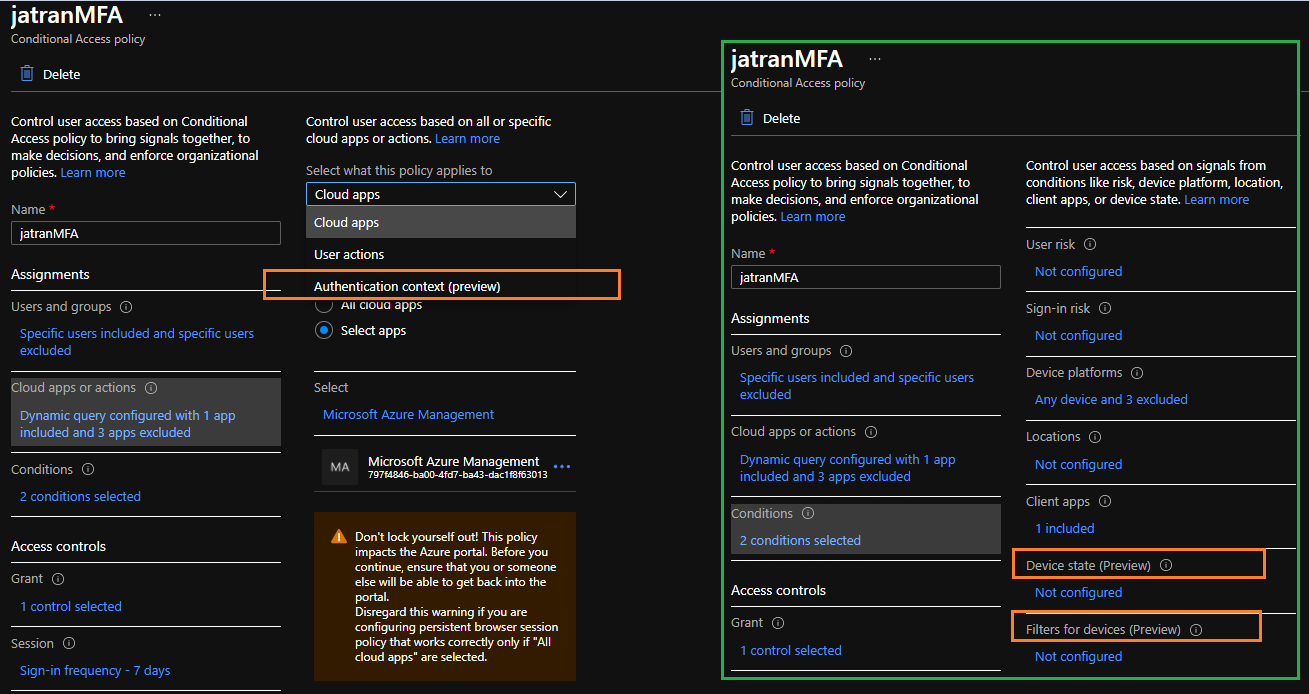Open the policy applies to dropdown

point(440,193)
